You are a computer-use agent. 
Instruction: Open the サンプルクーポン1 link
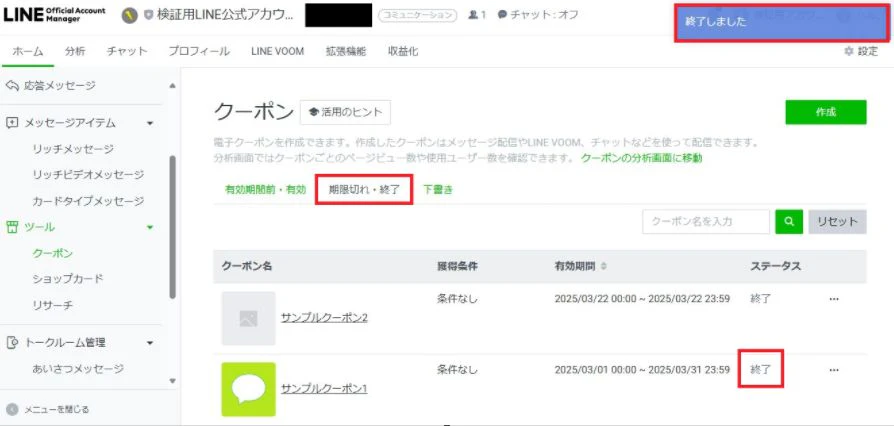[324, 389]
